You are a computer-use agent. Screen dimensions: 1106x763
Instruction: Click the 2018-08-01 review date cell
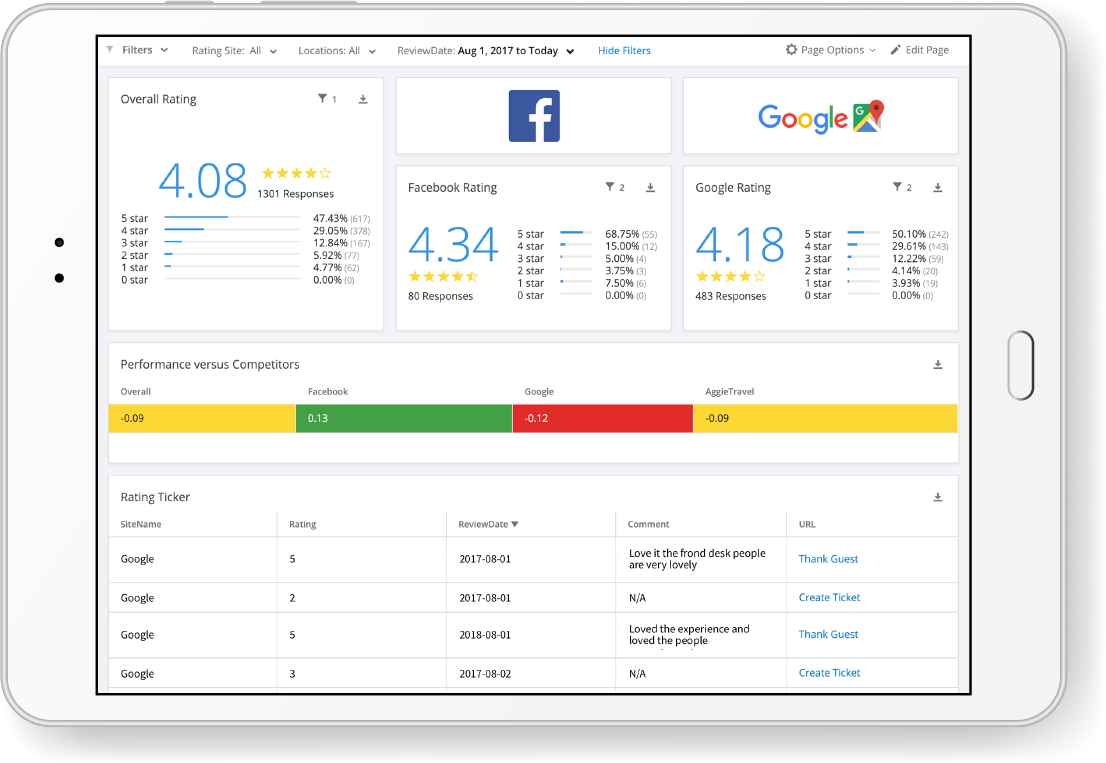[485, 635]
